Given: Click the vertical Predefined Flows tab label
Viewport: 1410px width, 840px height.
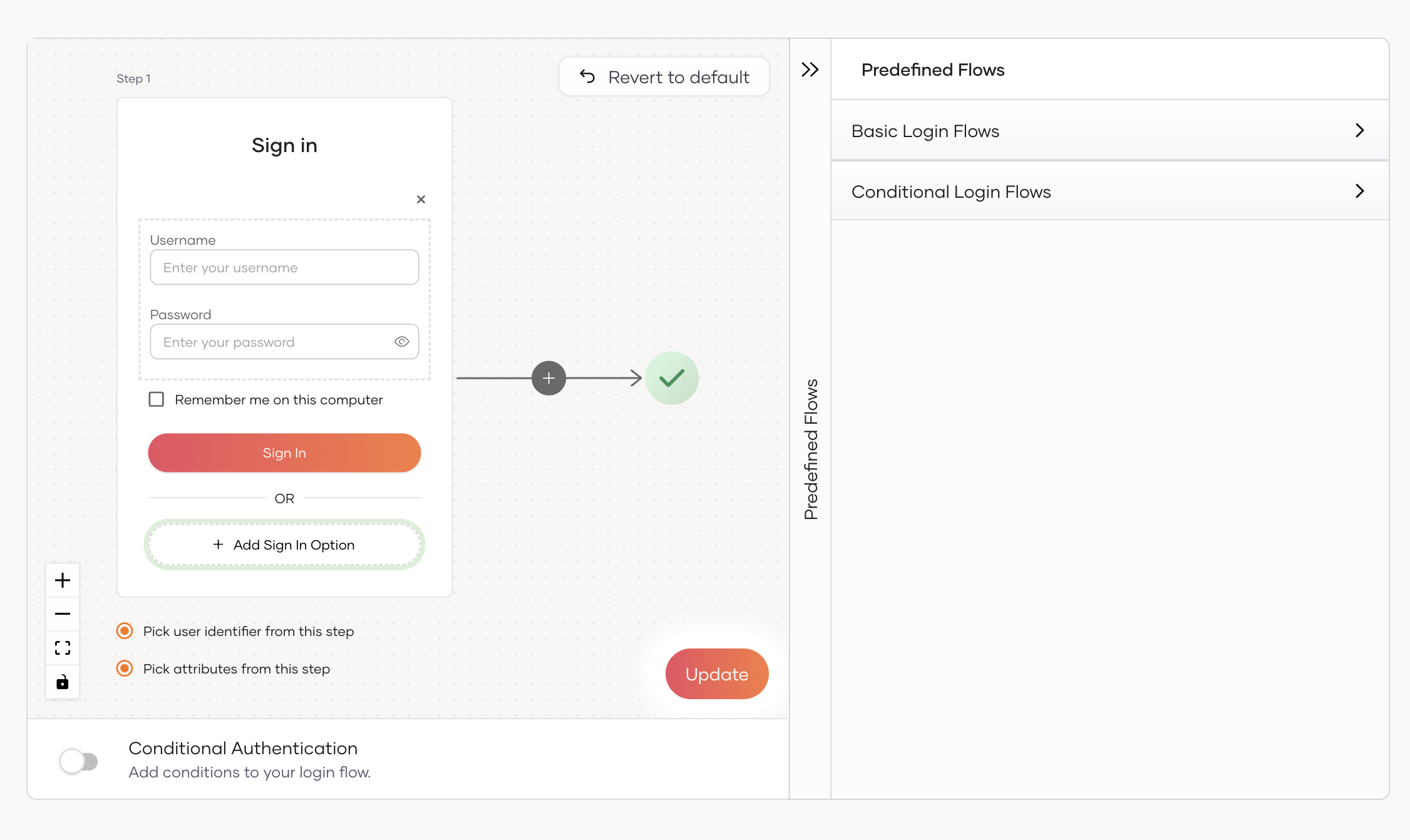Looking at the screenshot, I should (x=811, y=449).
